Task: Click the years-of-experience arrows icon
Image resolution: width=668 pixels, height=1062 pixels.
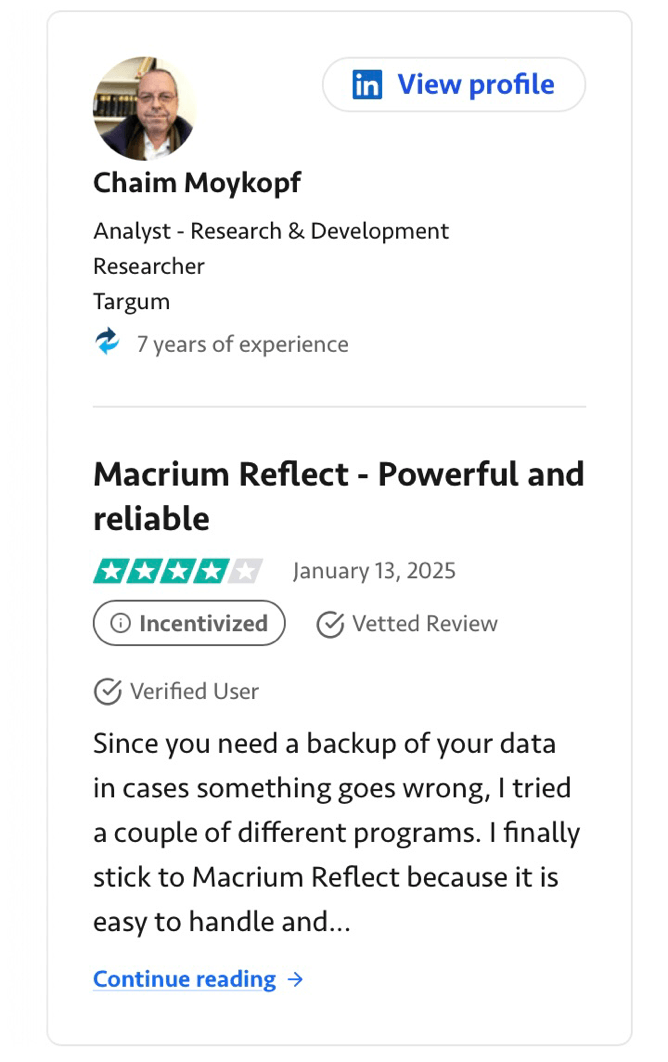Action: [x=107, y=343]
